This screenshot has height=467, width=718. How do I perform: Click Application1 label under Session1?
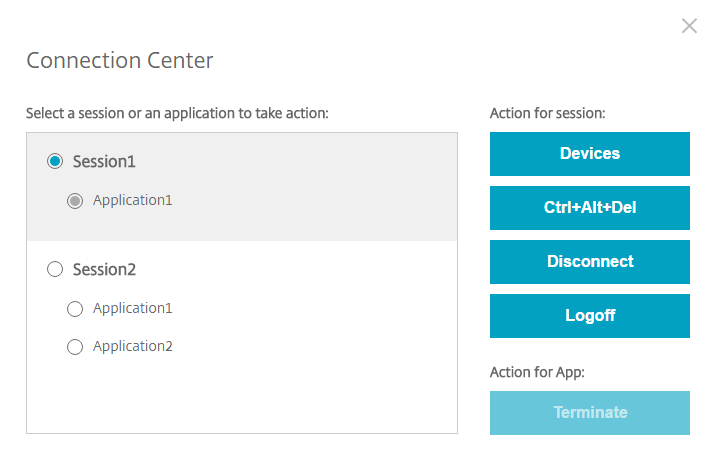point(132,200)
